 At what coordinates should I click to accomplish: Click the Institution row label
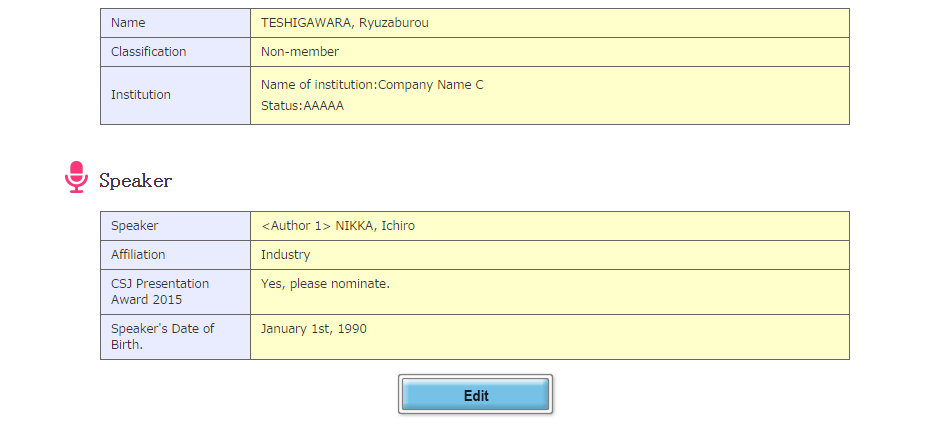[140, 95]
